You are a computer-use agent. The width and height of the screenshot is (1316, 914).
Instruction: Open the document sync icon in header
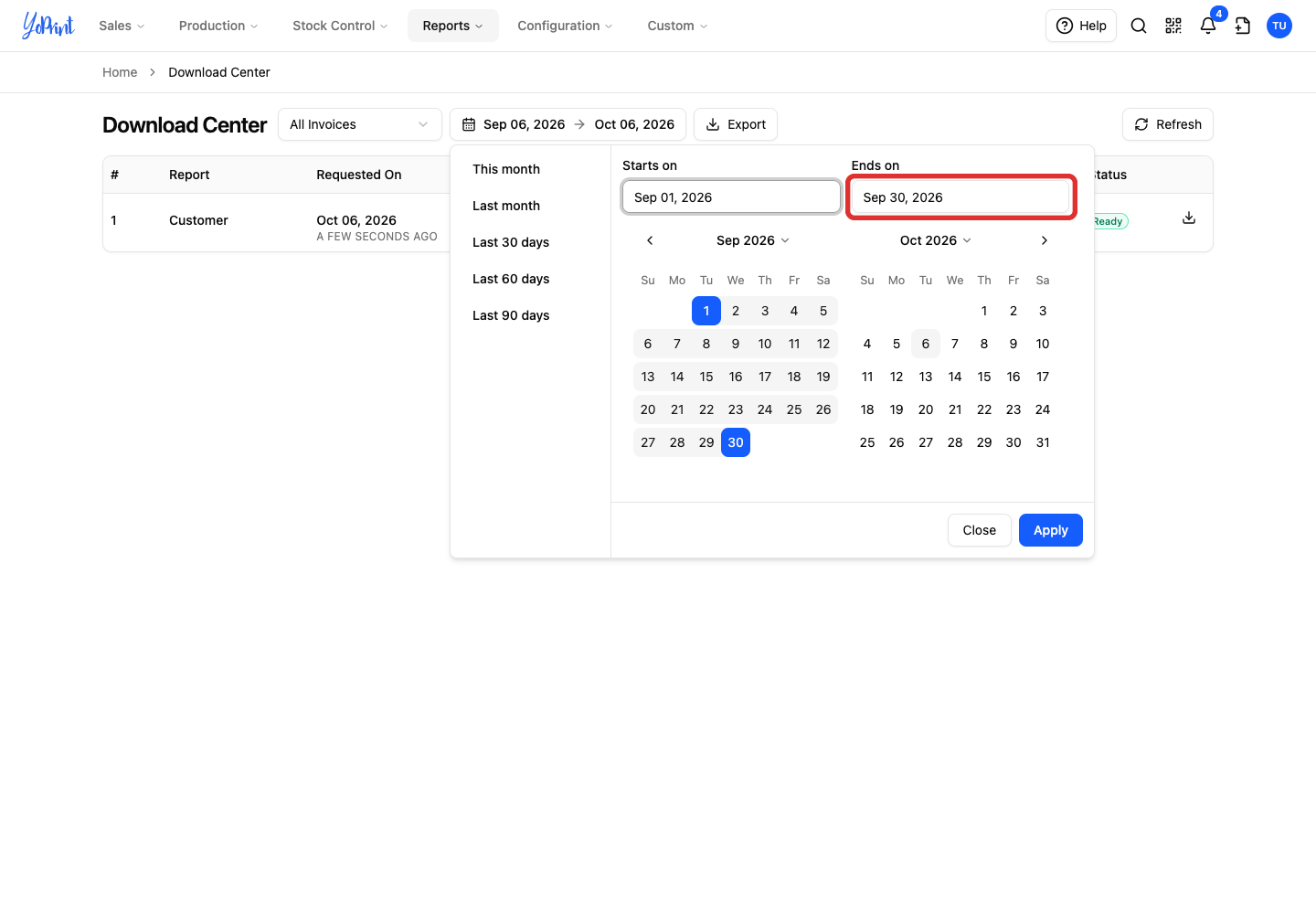click(1243, 26)
